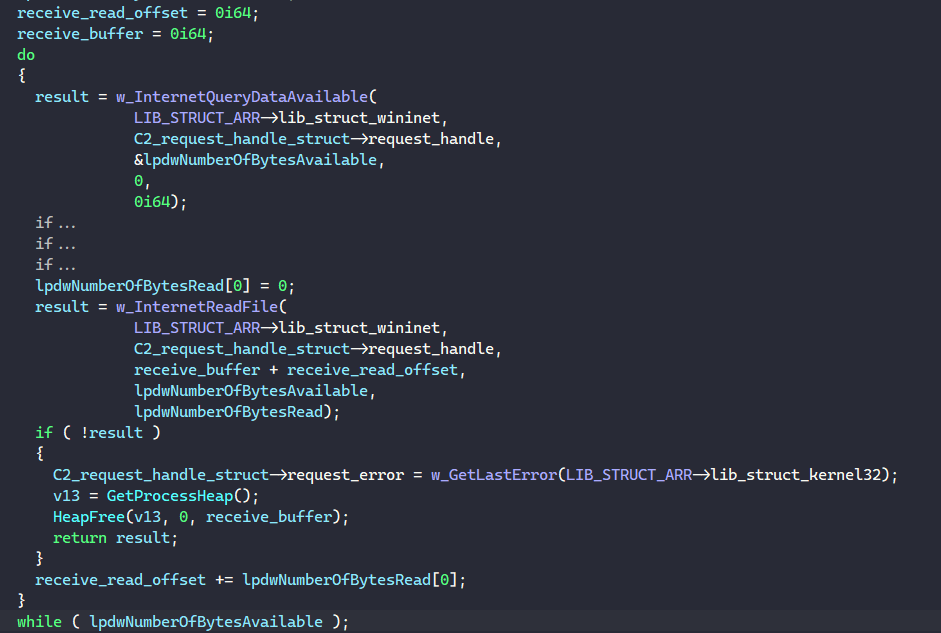The width and height of the screenshot is (941, 633).
Task: Select the w_GetLastError function name
Action: (494, 475)
